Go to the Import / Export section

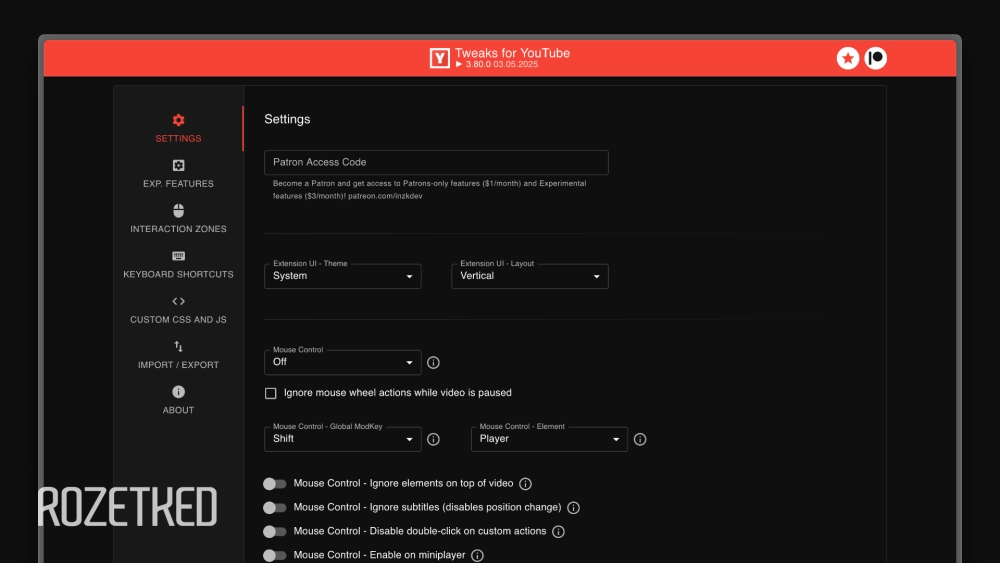[178, 355]
